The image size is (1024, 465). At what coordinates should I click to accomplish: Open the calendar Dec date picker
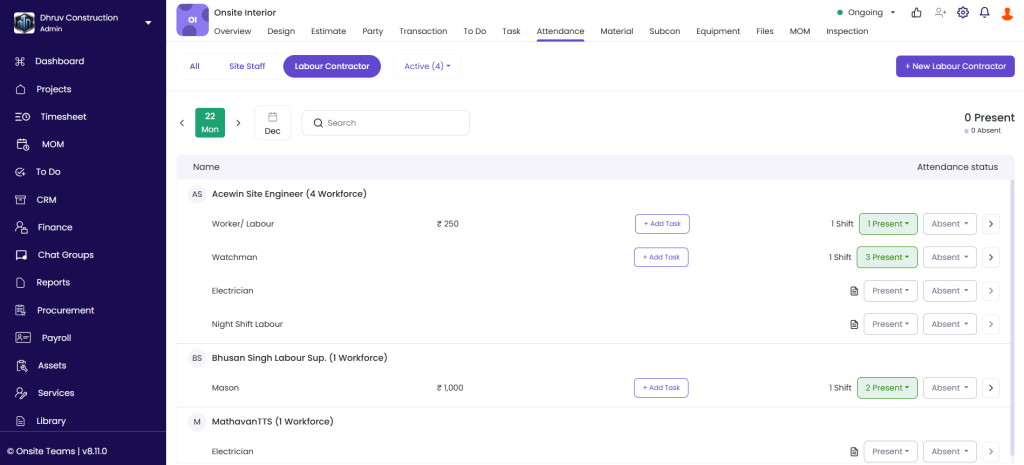click(x=272, y=123)
